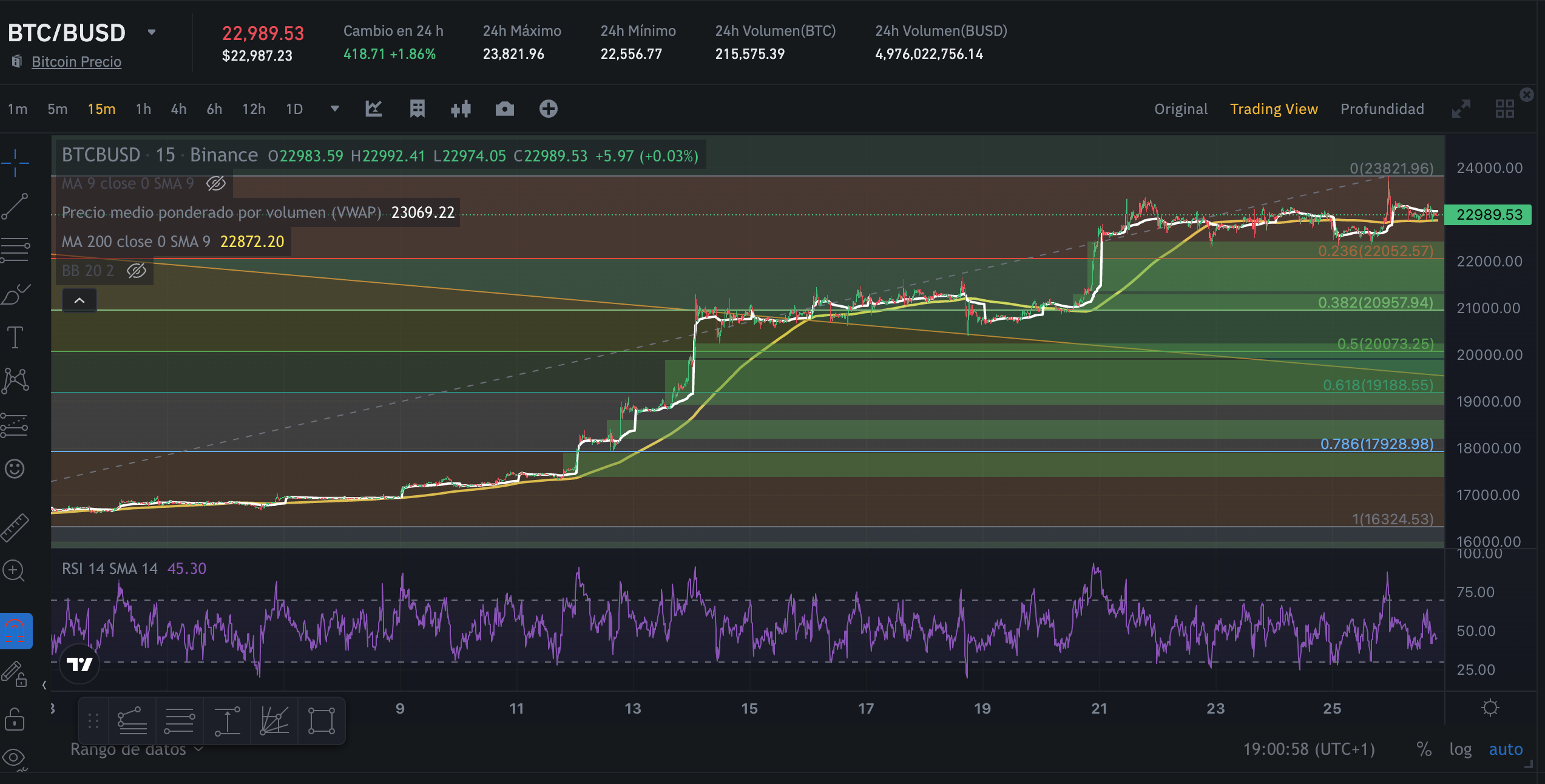Switch to Original chart view
Screen dimensions: 1545x784
click(1181, 109)
